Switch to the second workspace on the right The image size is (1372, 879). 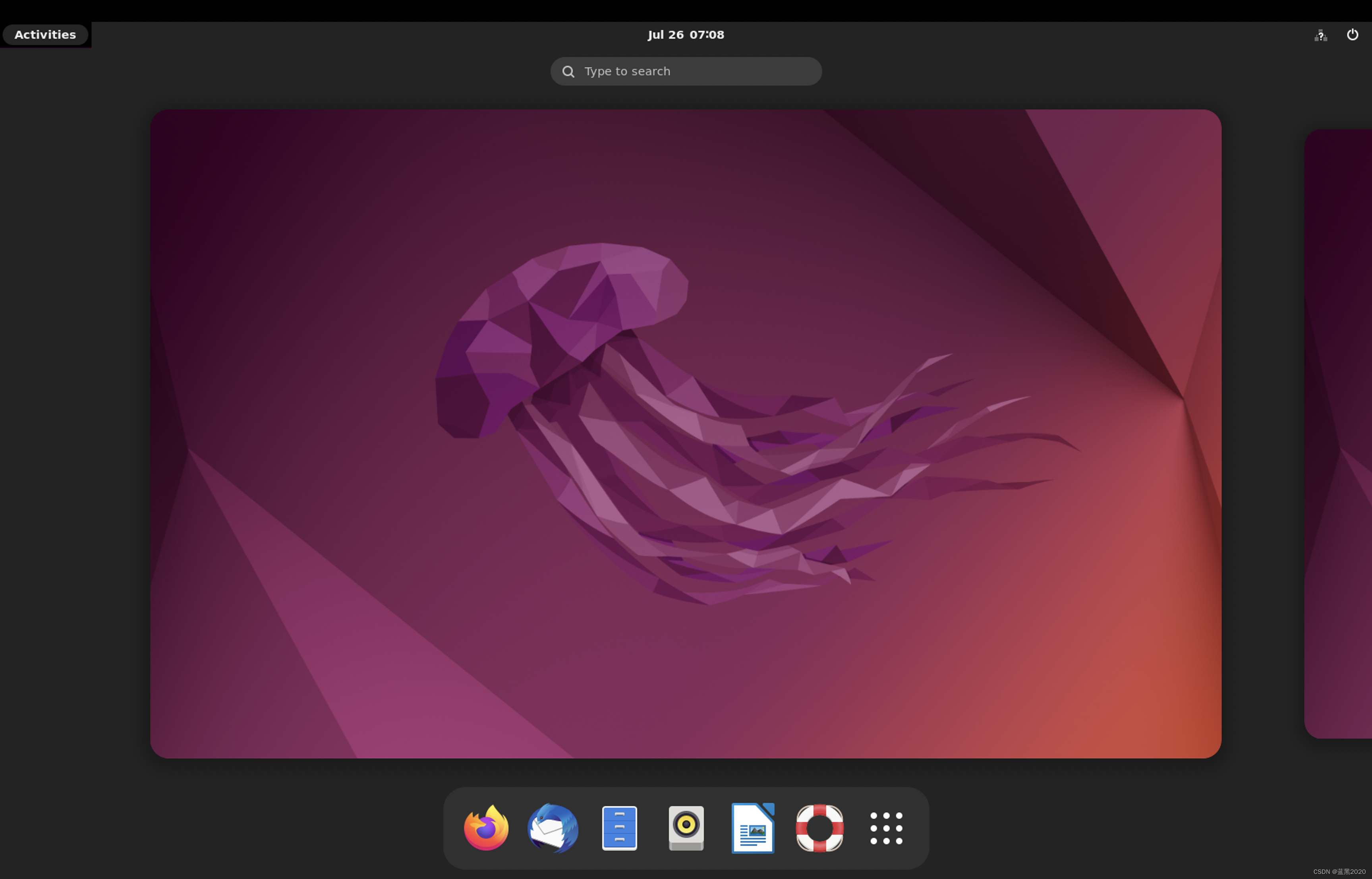(x=1338, y=434)
